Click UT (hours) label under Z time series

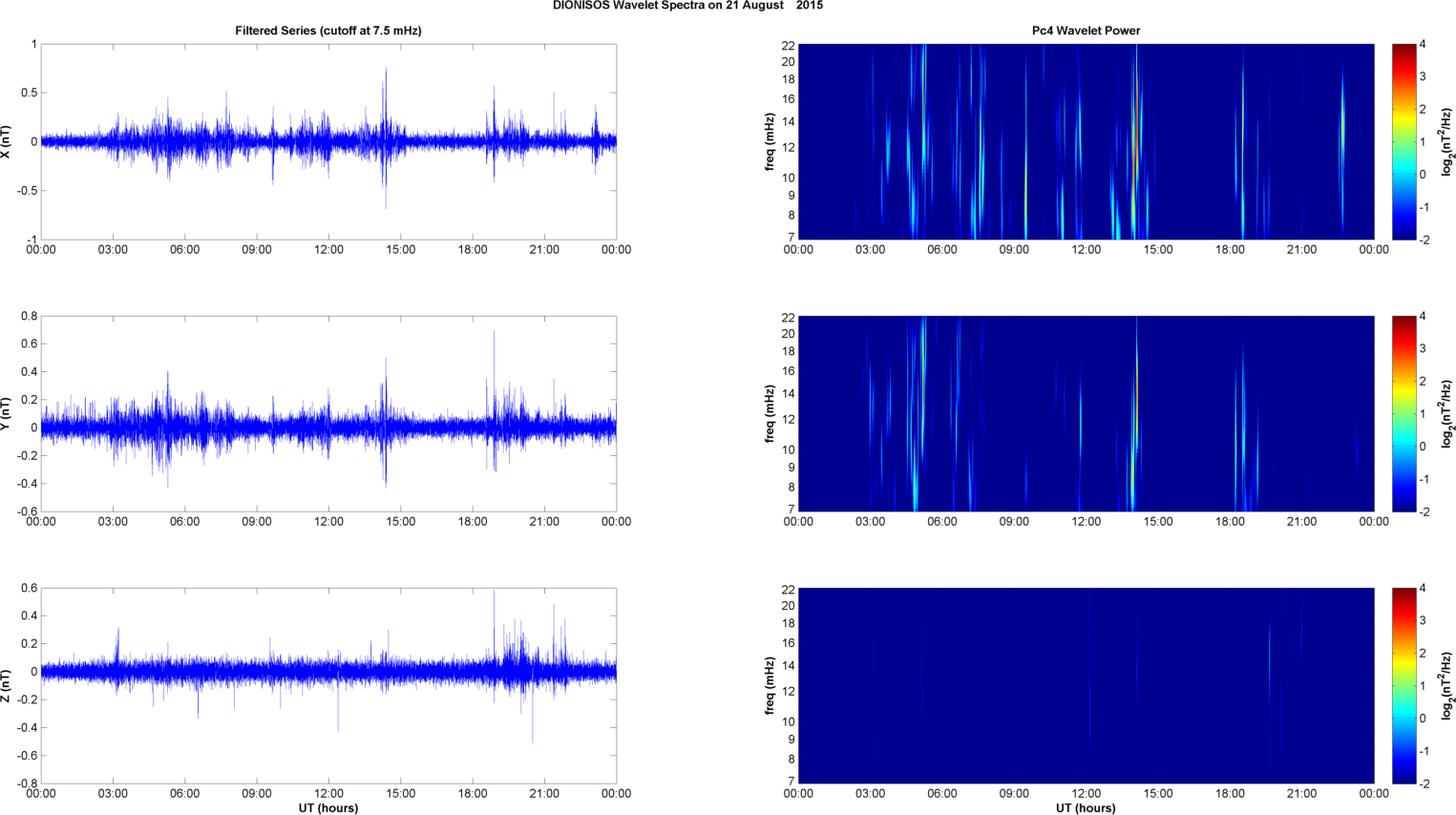328,807
